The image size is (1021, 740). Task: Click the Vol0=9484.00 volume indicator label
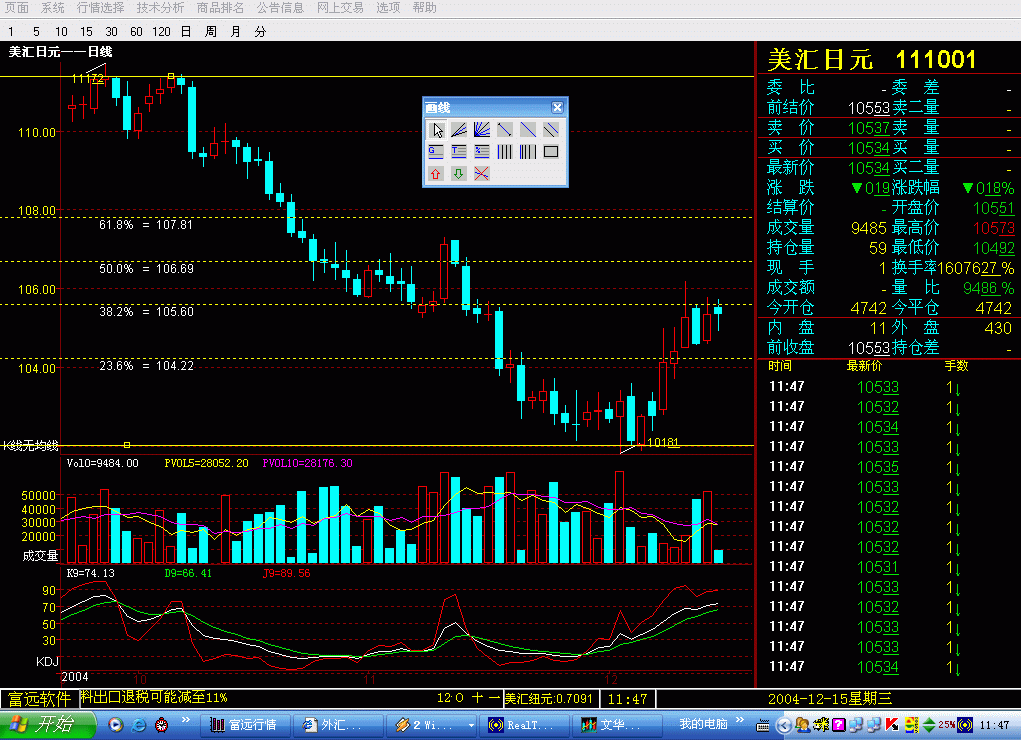pos(103,463)
